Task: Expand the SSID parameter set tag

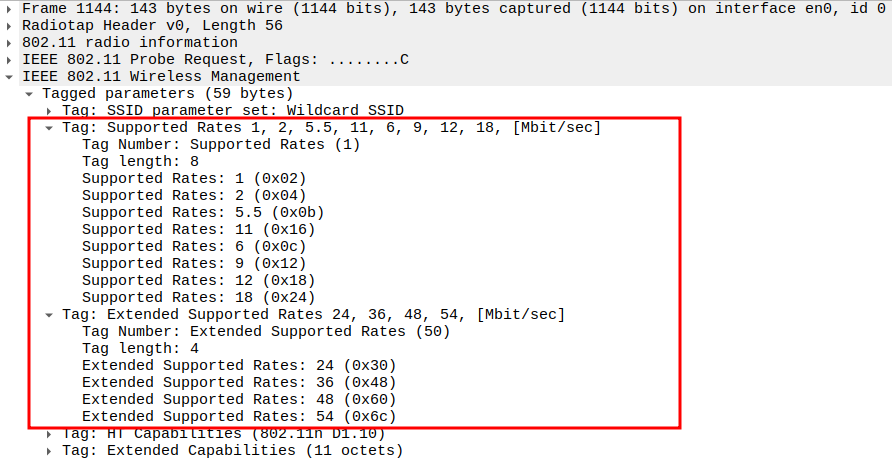Action: [49, 110]
